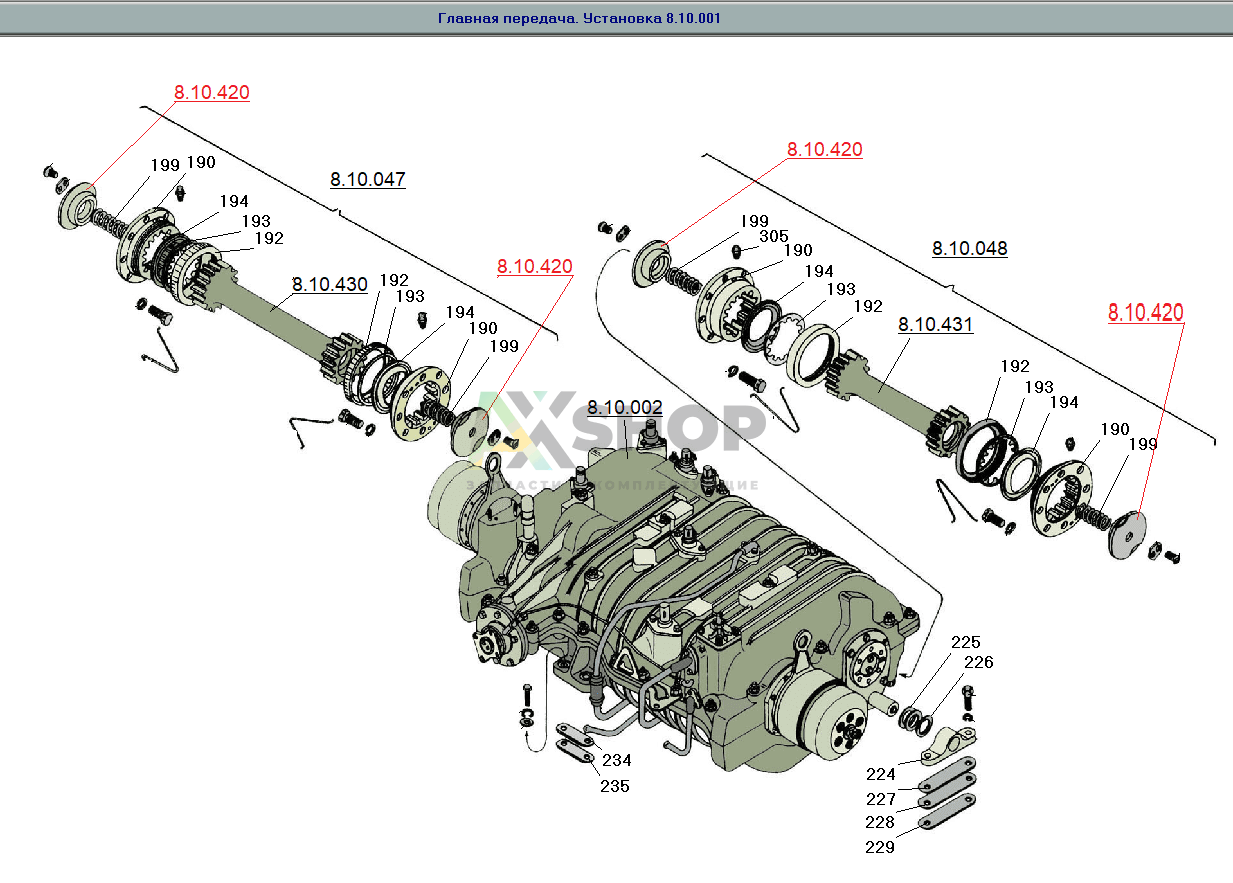Select part number 235 label
The image size is (1233, 883).
point(615,786)
